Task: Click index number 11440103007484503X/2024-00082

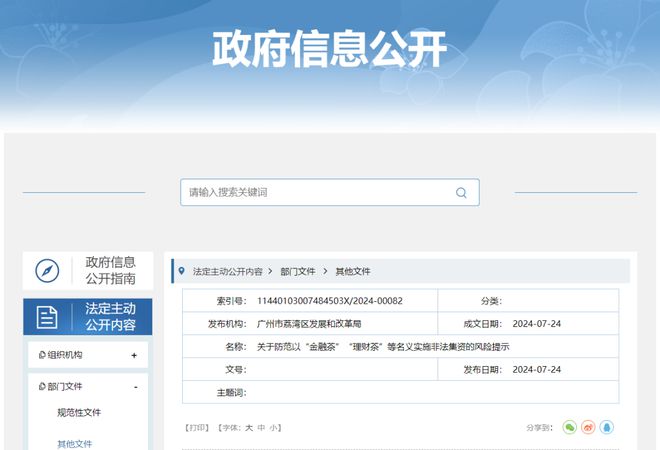Action: coord(330,301)
